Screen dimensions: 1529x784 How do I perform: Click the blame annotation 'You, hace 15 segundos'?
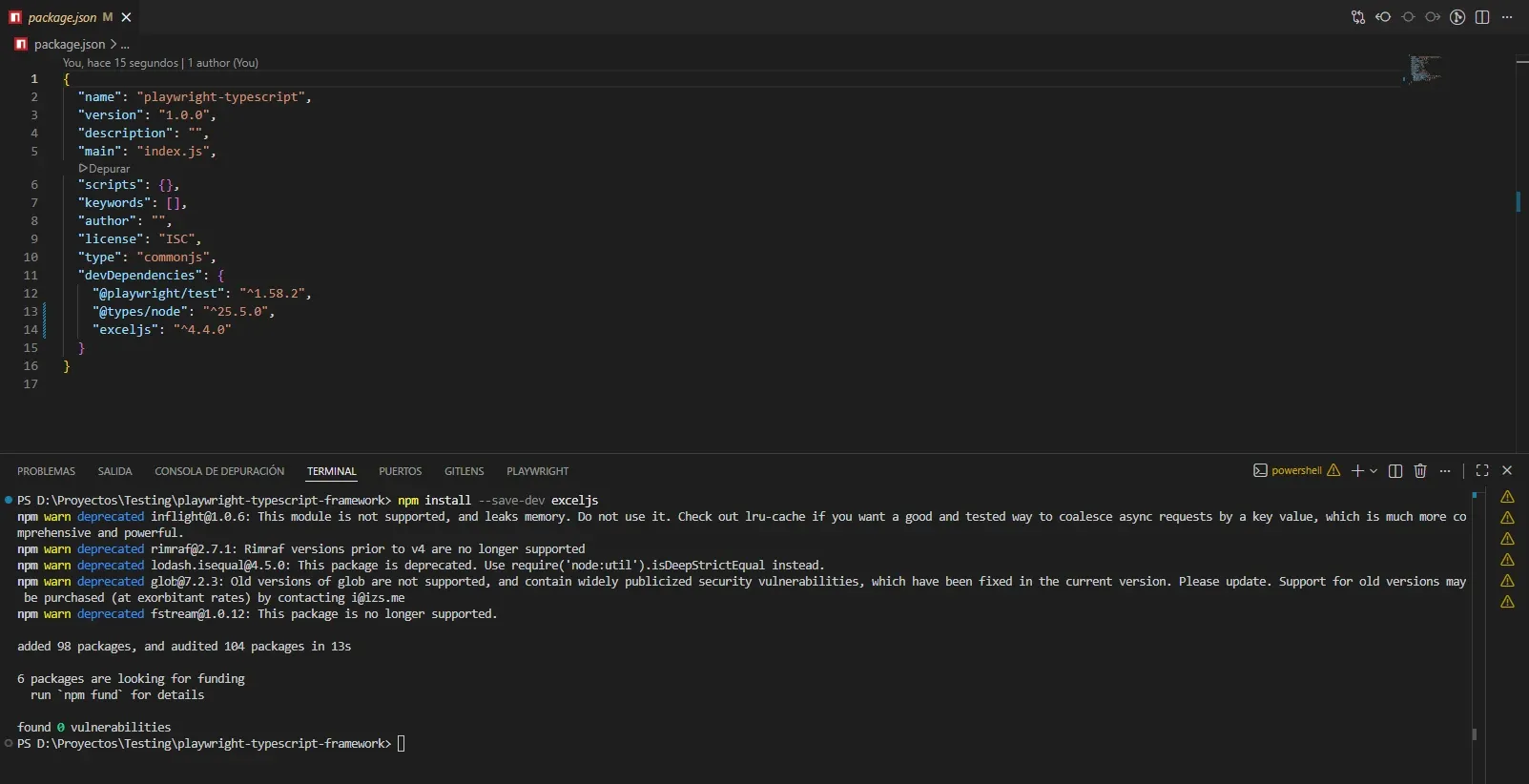120,63
